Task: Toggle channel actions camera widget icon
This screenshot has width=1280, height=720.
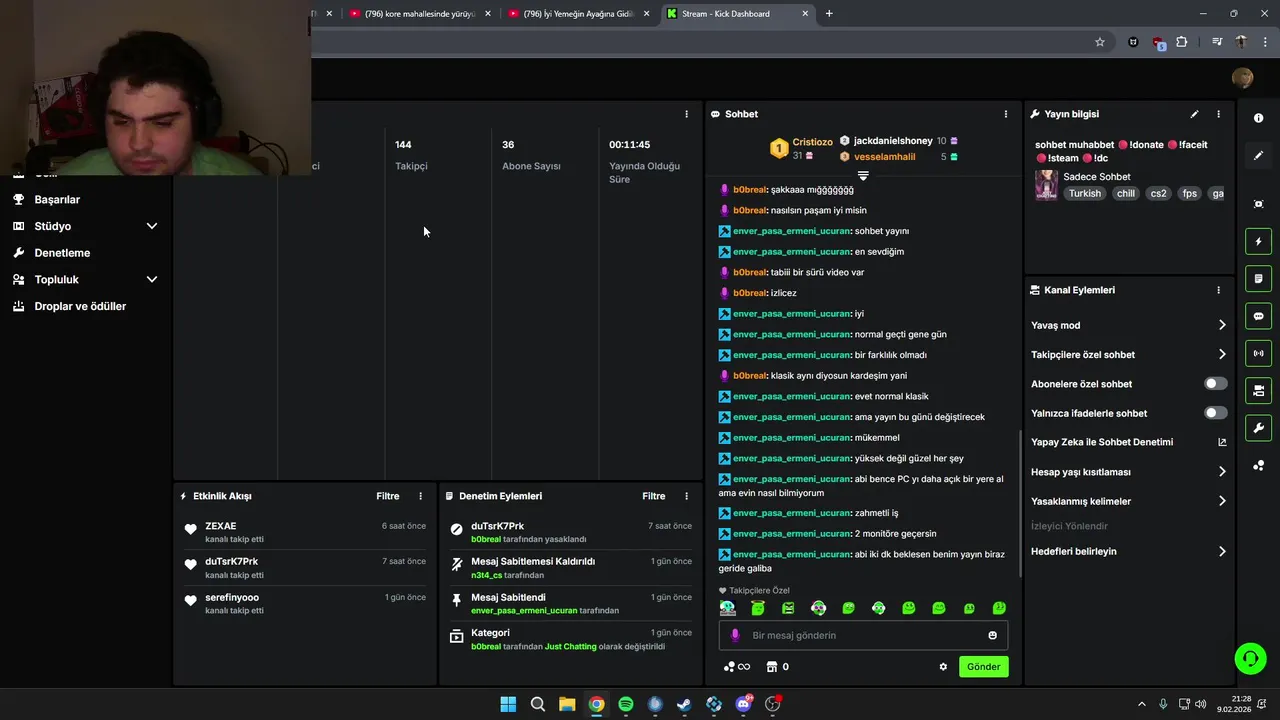Action: click(x=1258, y=390)
